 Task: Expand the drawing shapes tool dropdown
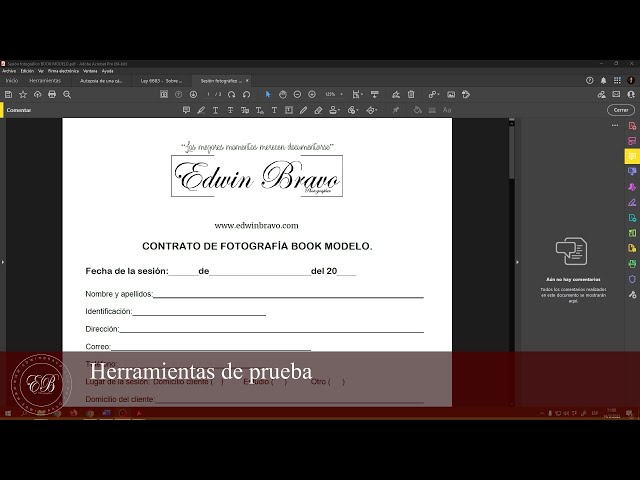point(371,110)
